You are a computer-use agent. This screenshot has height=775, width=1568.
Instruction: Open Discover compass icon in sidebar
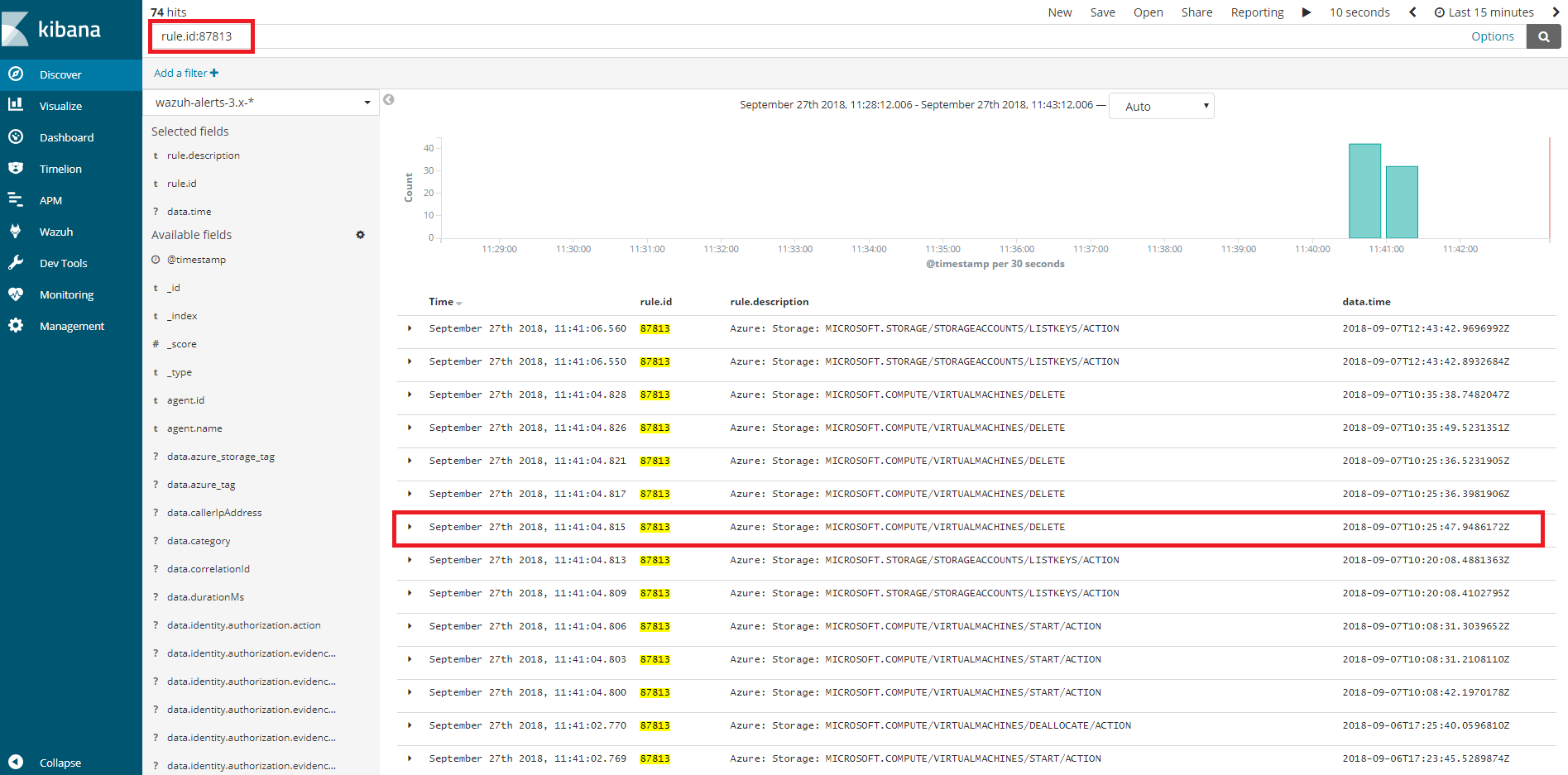(x=16, y=74)
